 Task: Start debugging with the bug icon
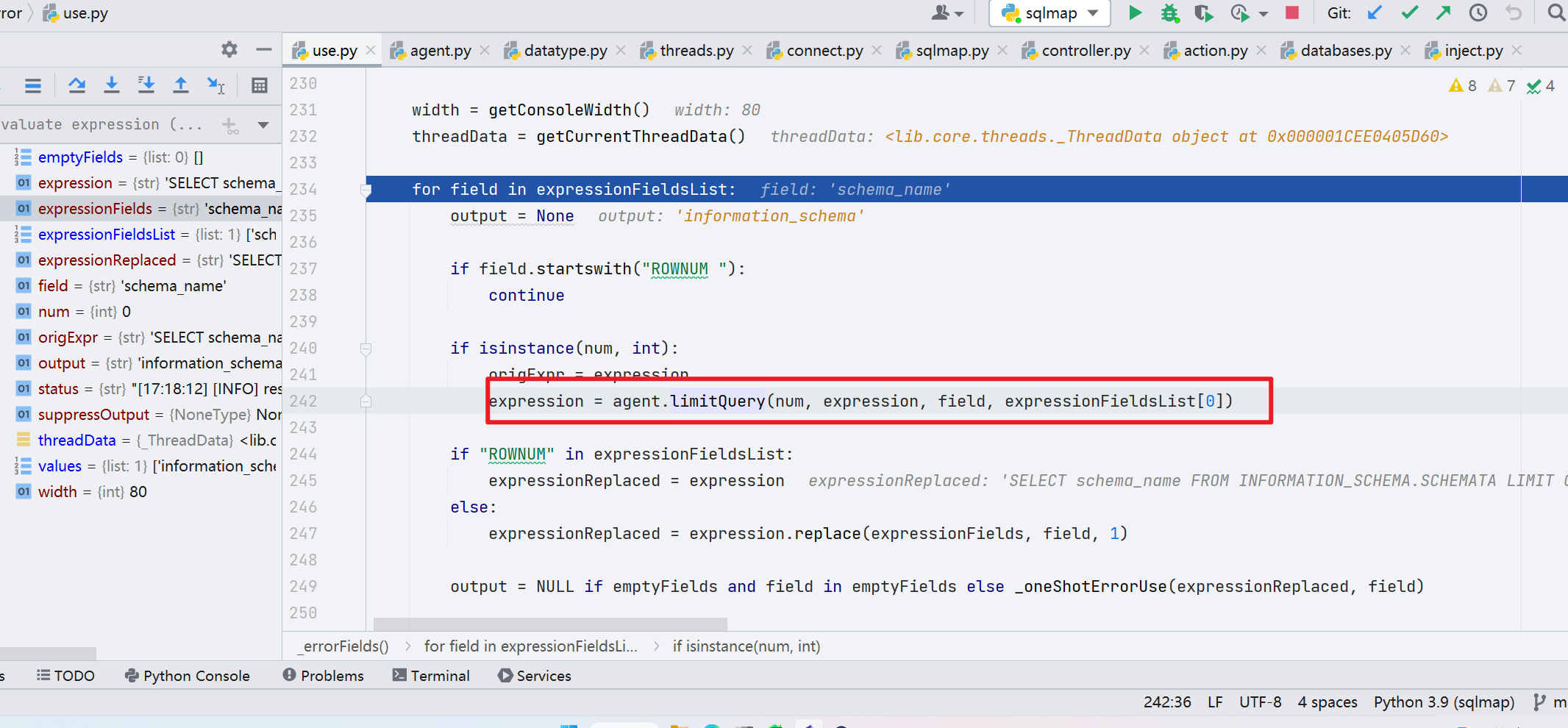pyautogui.click(x=1169, y=13)
